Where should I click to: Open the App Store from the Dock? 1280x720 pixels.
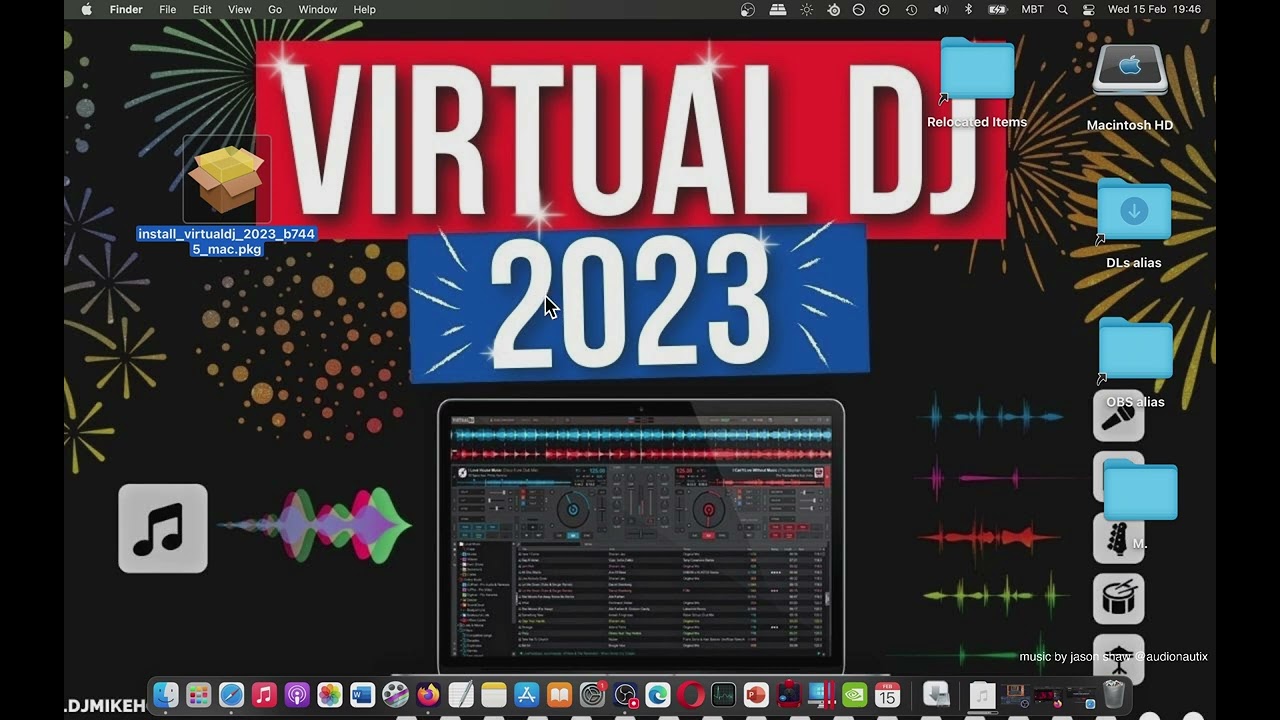[527, 694]
